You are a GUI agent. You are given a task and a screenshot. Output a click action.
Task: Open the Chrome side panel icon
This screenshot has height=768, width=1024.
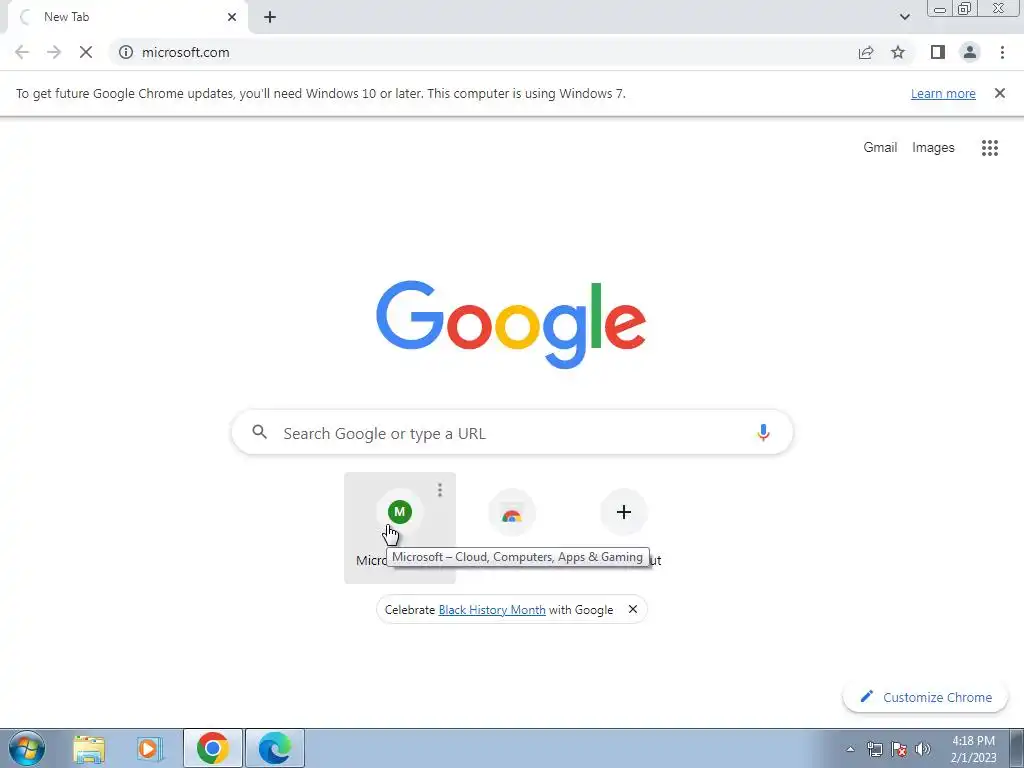pos(938,52)
